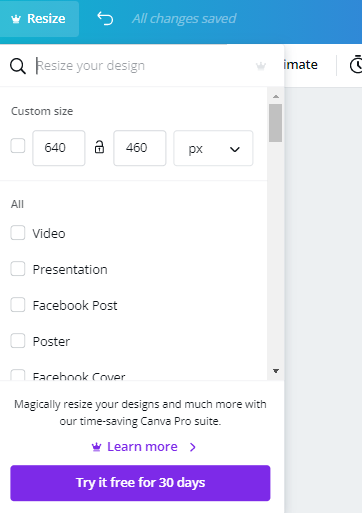
Task: Click the crown icon on Resize button
Action: pyautogui.click(x=16, y=19)
